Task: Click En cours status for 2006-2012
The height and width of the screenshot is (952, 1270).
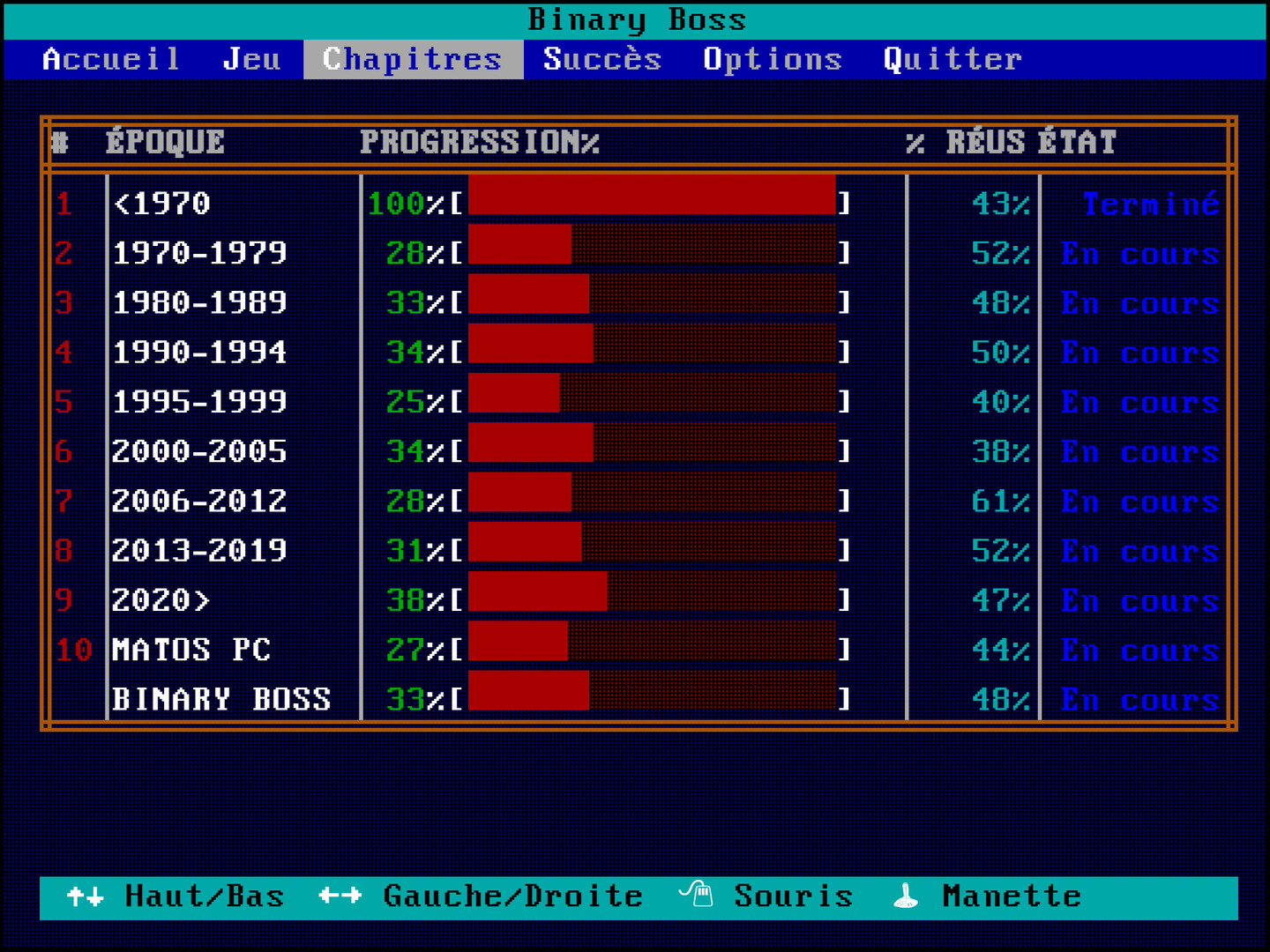Action: [x=1139, y=502]
